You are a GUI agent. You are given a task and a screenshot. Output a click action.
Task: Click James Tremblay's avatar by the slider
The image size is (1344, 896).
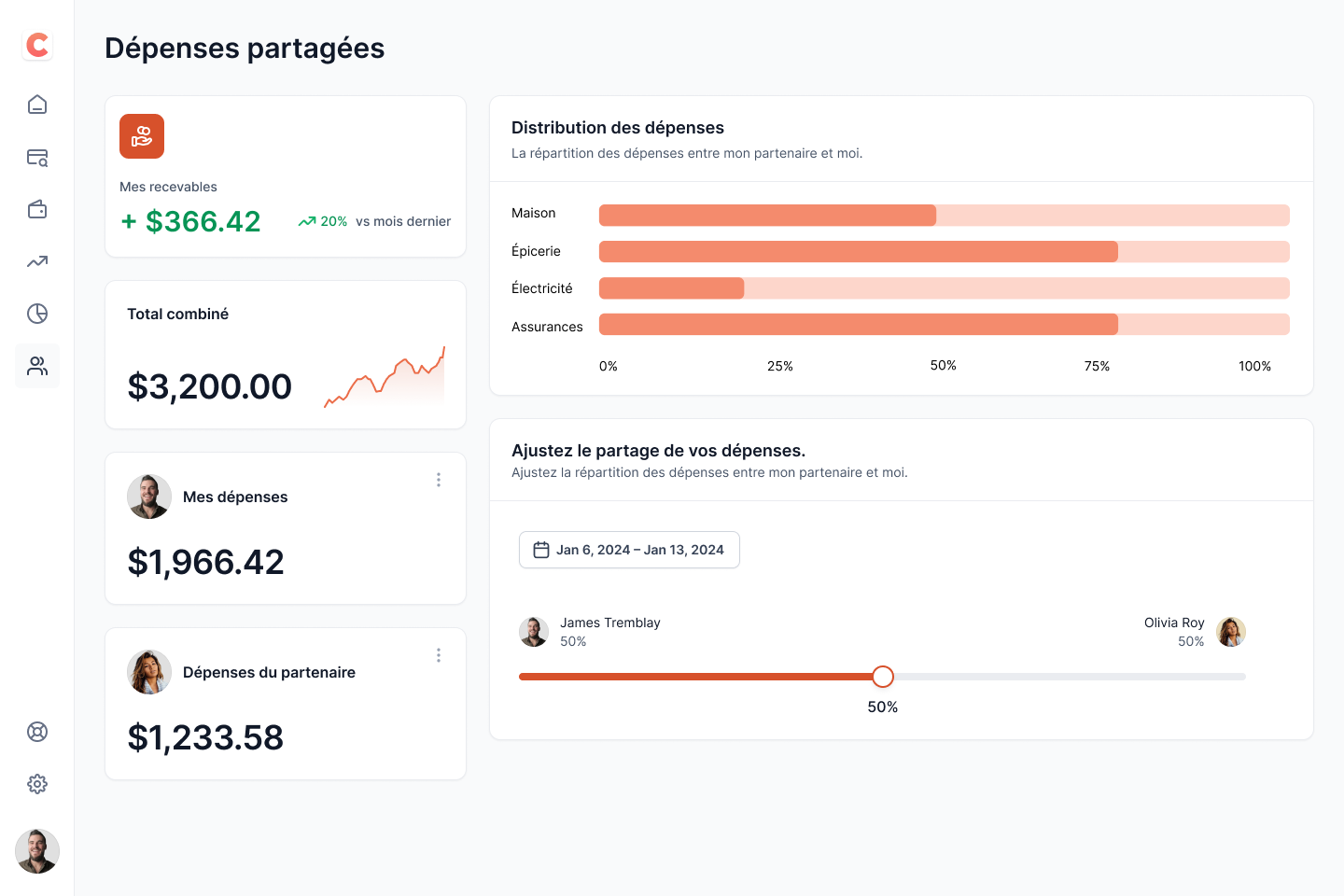pyautogui.click(x=534, y=632)
